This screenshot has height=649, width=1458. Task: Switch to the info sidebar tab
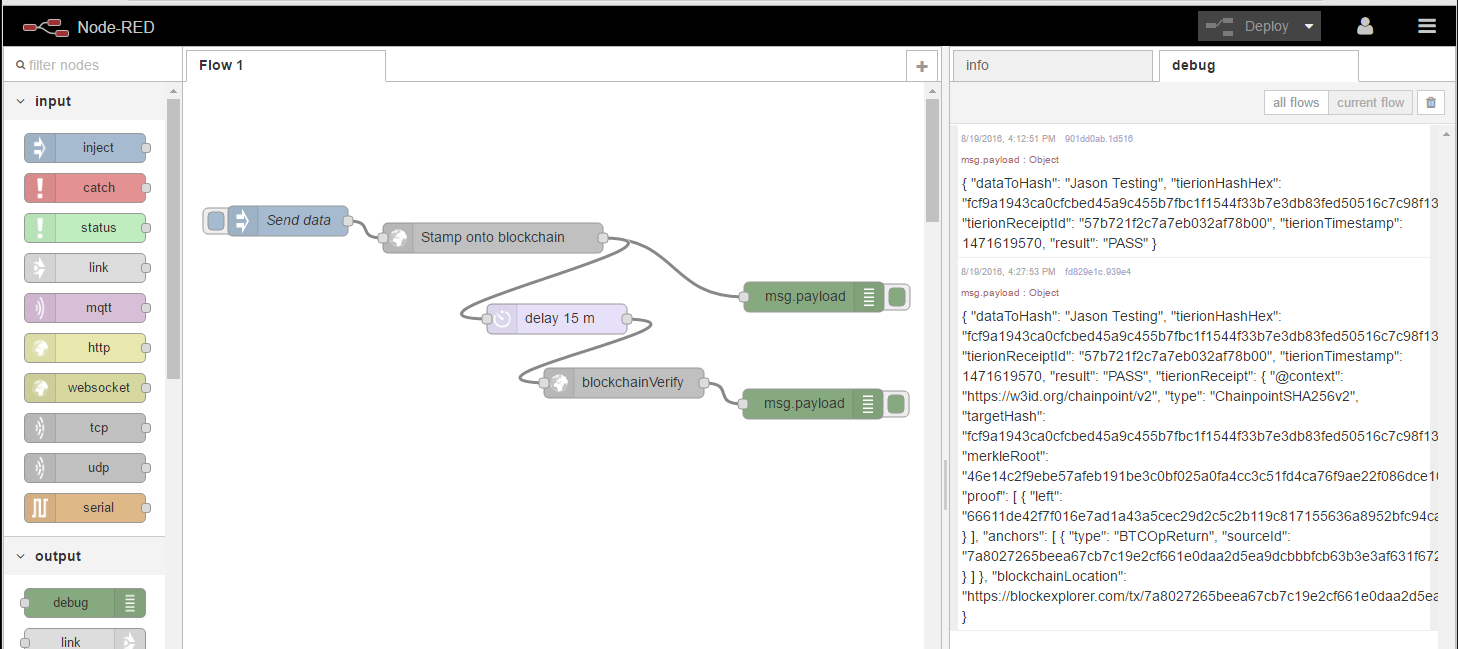tap(1052, 66)
